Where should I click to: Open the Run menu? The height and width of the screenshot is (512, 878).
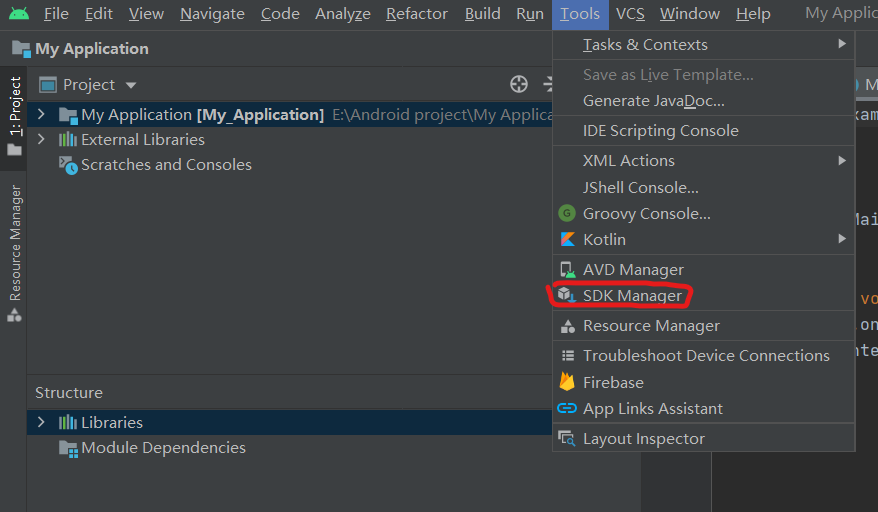click(x=530, y=13)
